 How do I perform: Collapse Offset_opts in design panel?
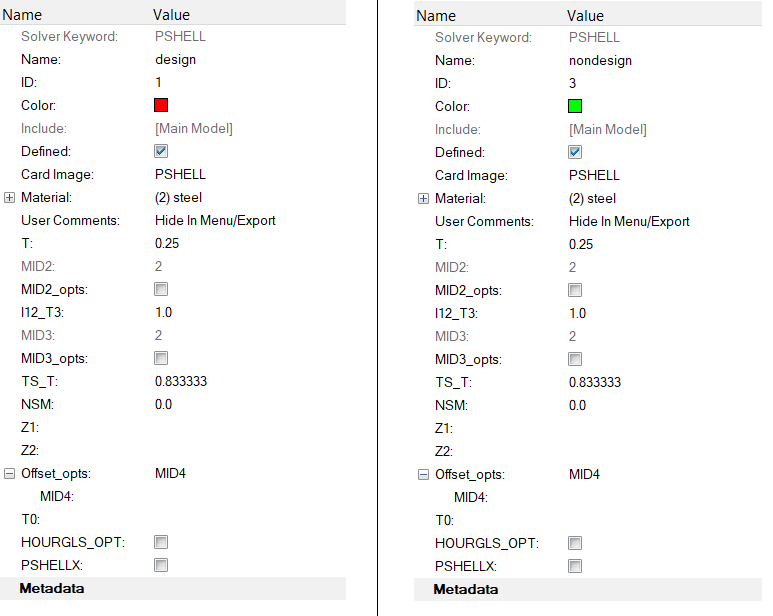click(x=10, y=474)
